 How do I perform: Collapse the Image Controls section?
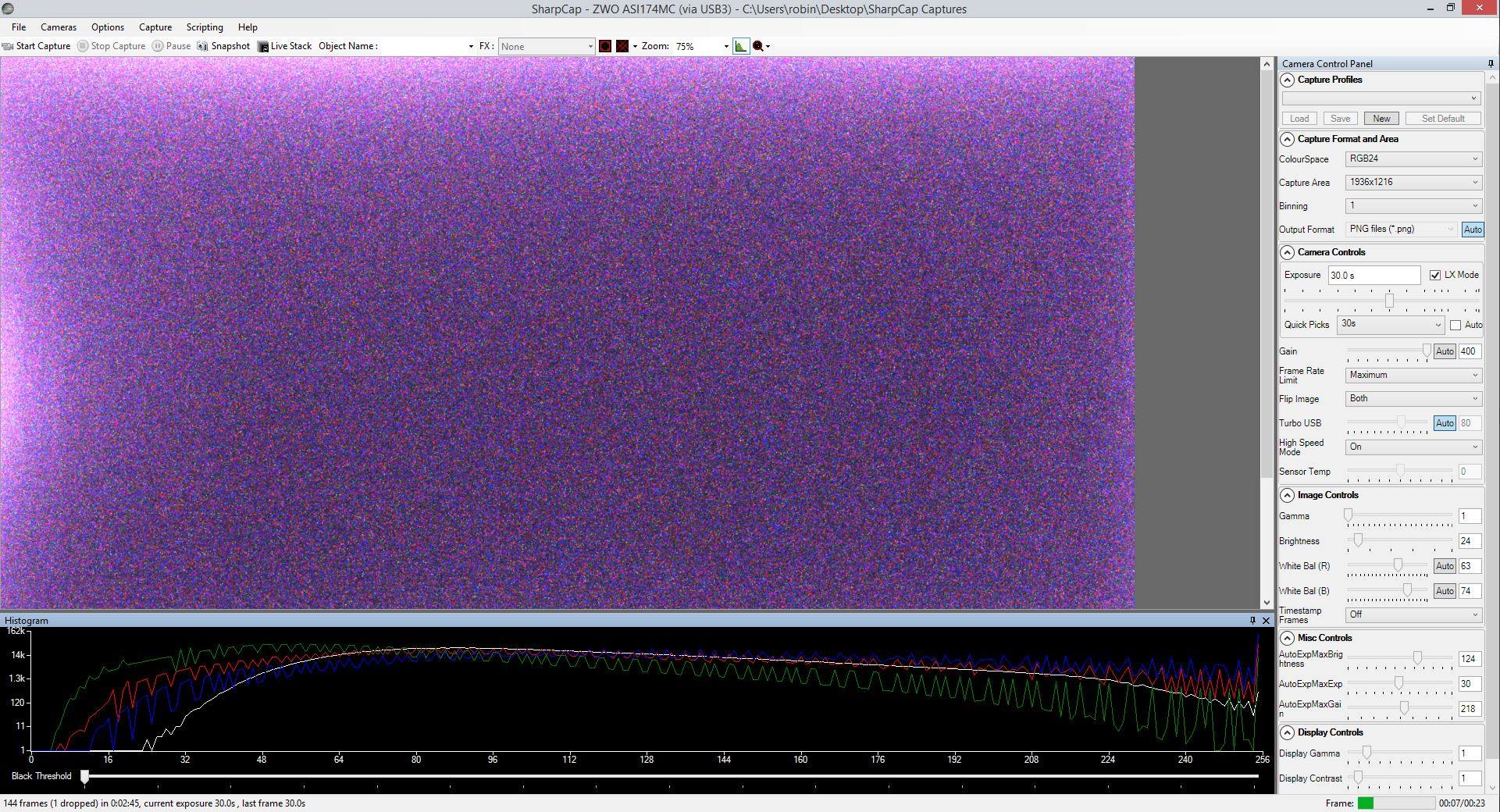[1288, 495]
